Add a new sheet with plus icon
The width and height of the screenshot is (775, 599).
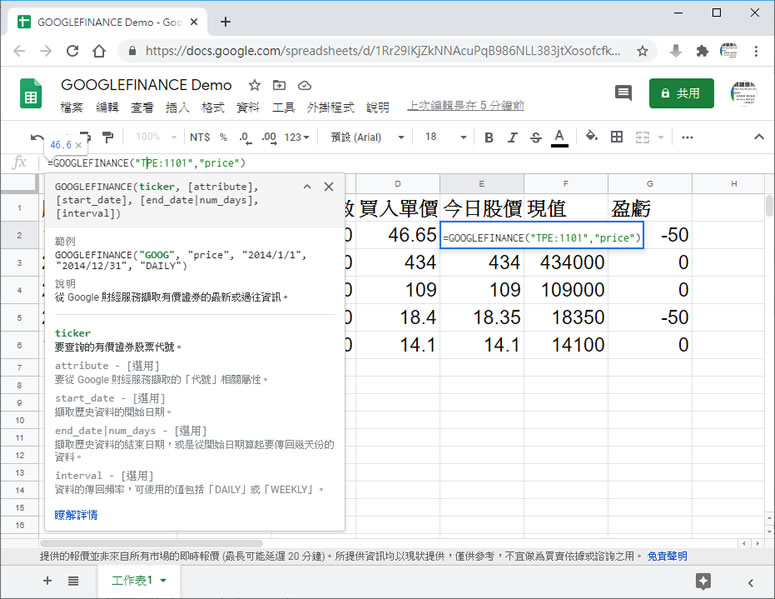point(47,581)
